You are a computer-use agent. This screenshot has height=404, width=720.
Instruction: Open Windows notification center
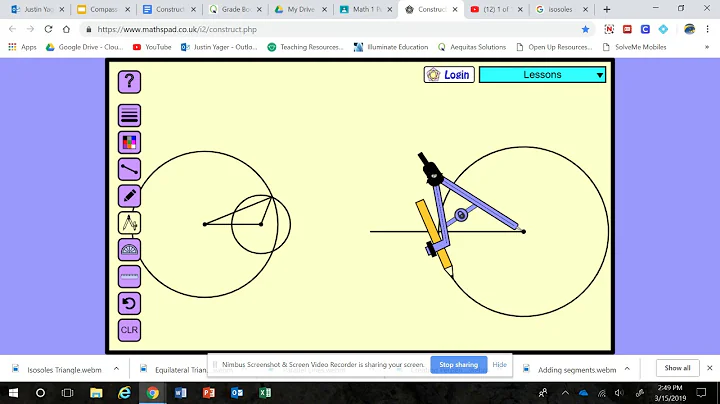(x=701, y=393)
